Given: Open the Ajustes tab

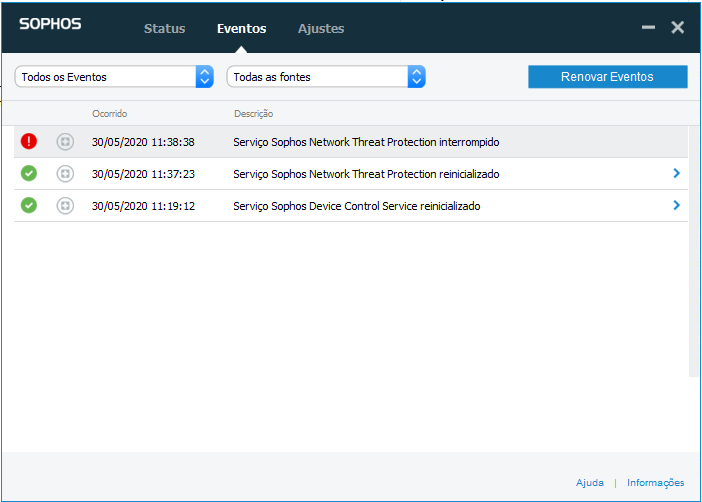Looking at the screenshot, I should click(321, 29).
